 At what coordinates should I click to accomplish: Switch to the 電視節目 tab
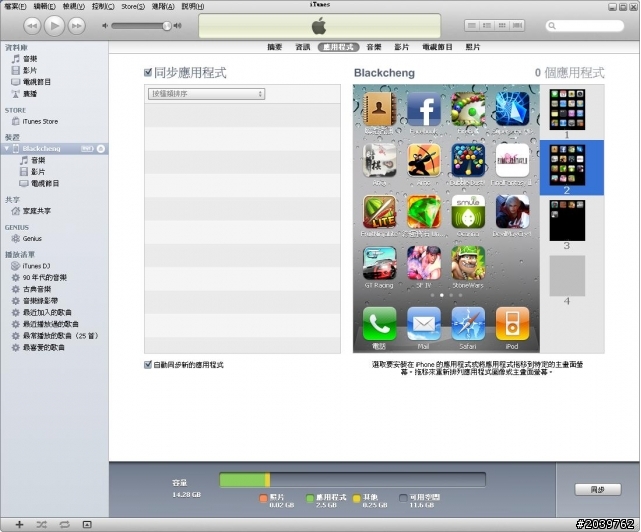tap(437, 47)
